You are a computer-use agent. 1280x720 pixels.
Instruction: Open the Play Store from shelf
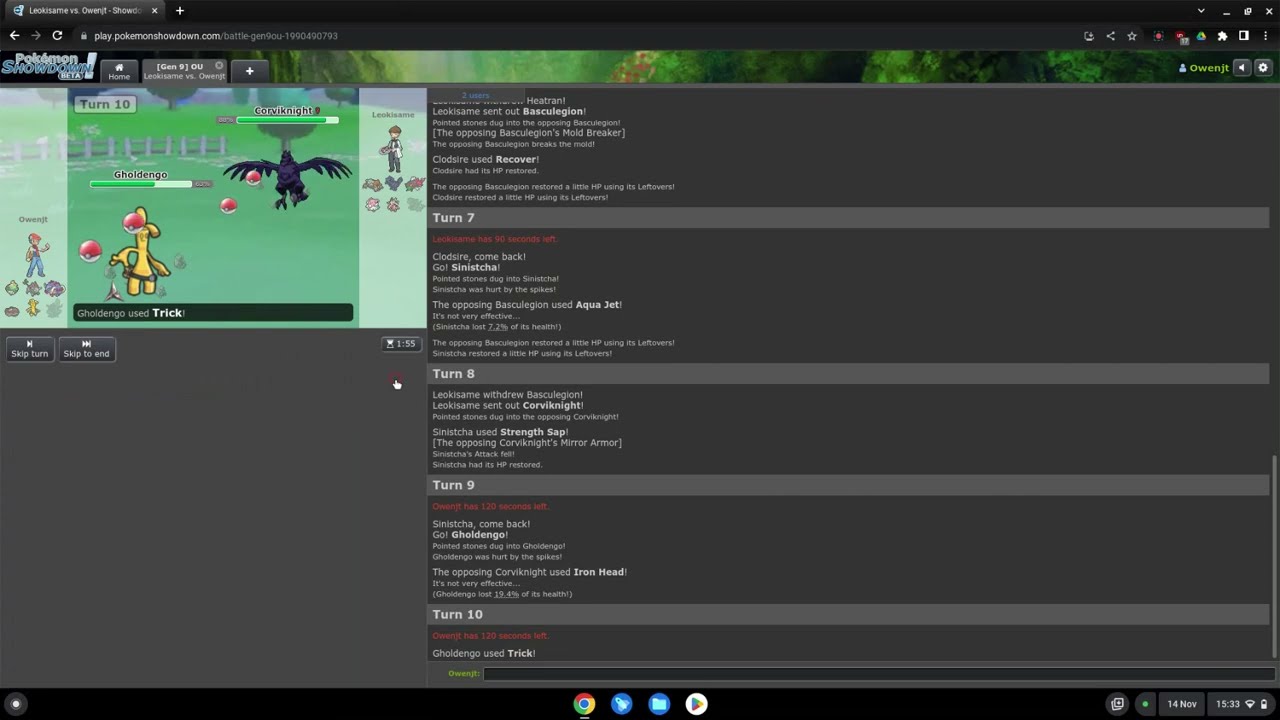coord(697,704)
